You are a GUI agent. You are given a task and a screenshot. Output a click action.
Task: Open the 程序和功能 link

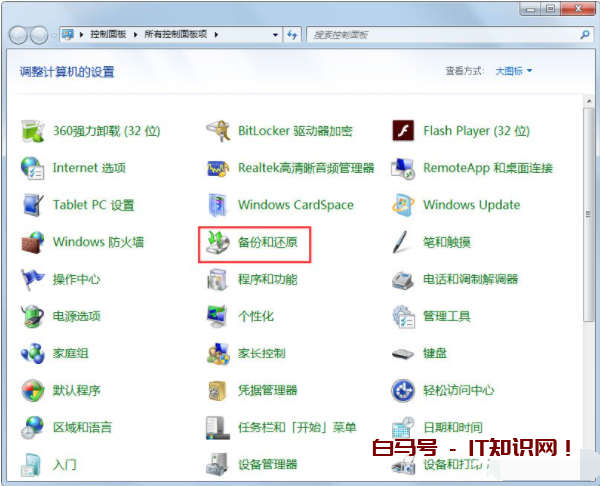(x=267, y=280)
